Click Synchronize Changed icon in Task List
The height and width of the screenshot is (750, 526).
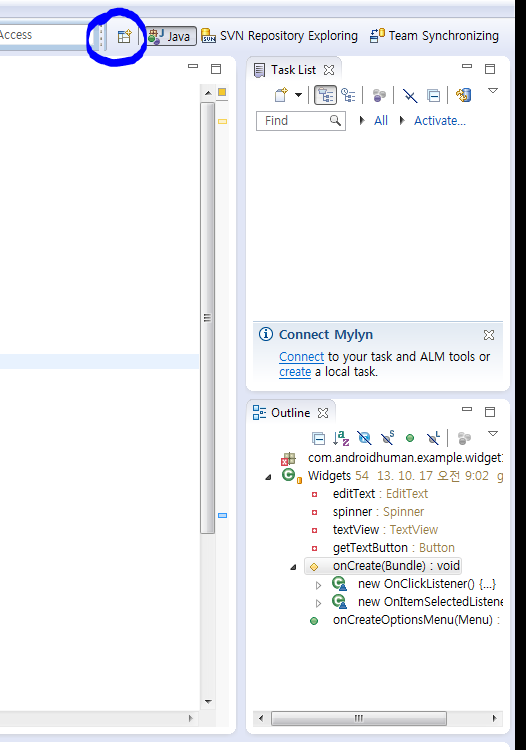click(463, 95)
